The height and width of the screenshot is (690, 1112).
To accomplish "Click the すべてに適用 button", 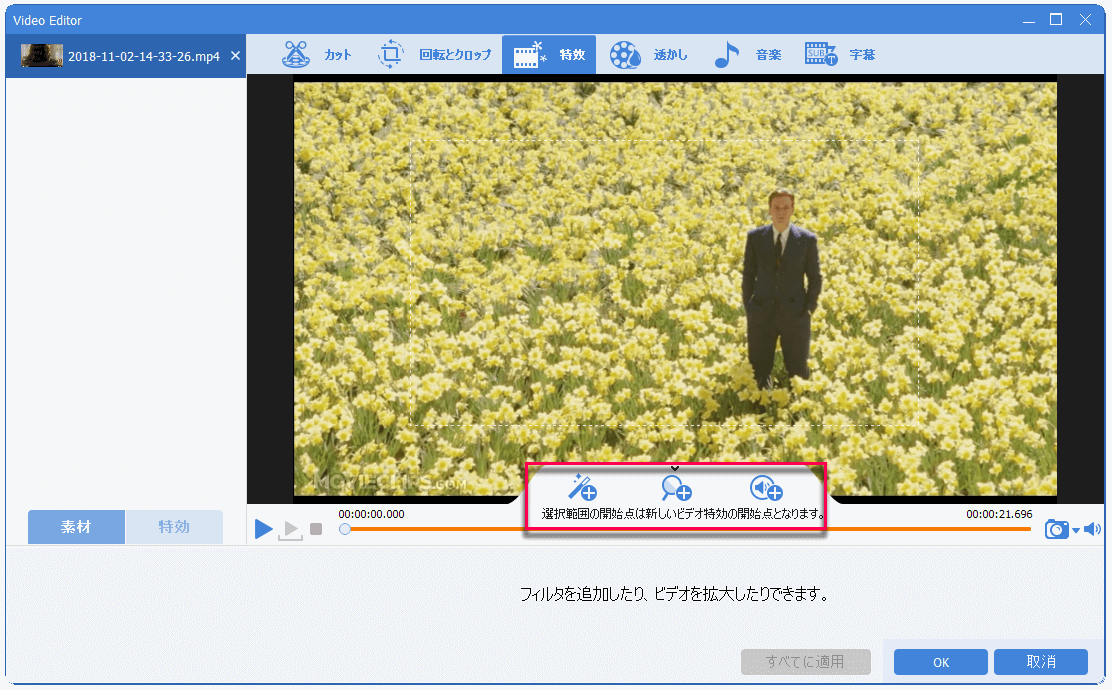I will click(x=806, y=662).
